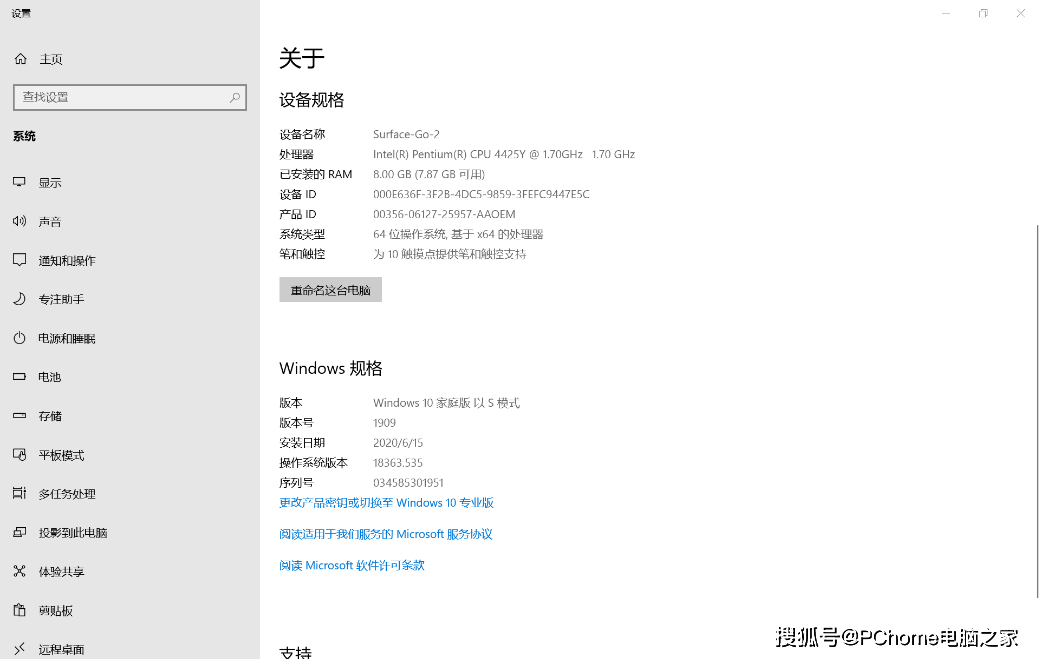This screenshot has height=659, width=1040.
Task: Click the search magnifier icon in settings box
Action: tap(235, 97)
